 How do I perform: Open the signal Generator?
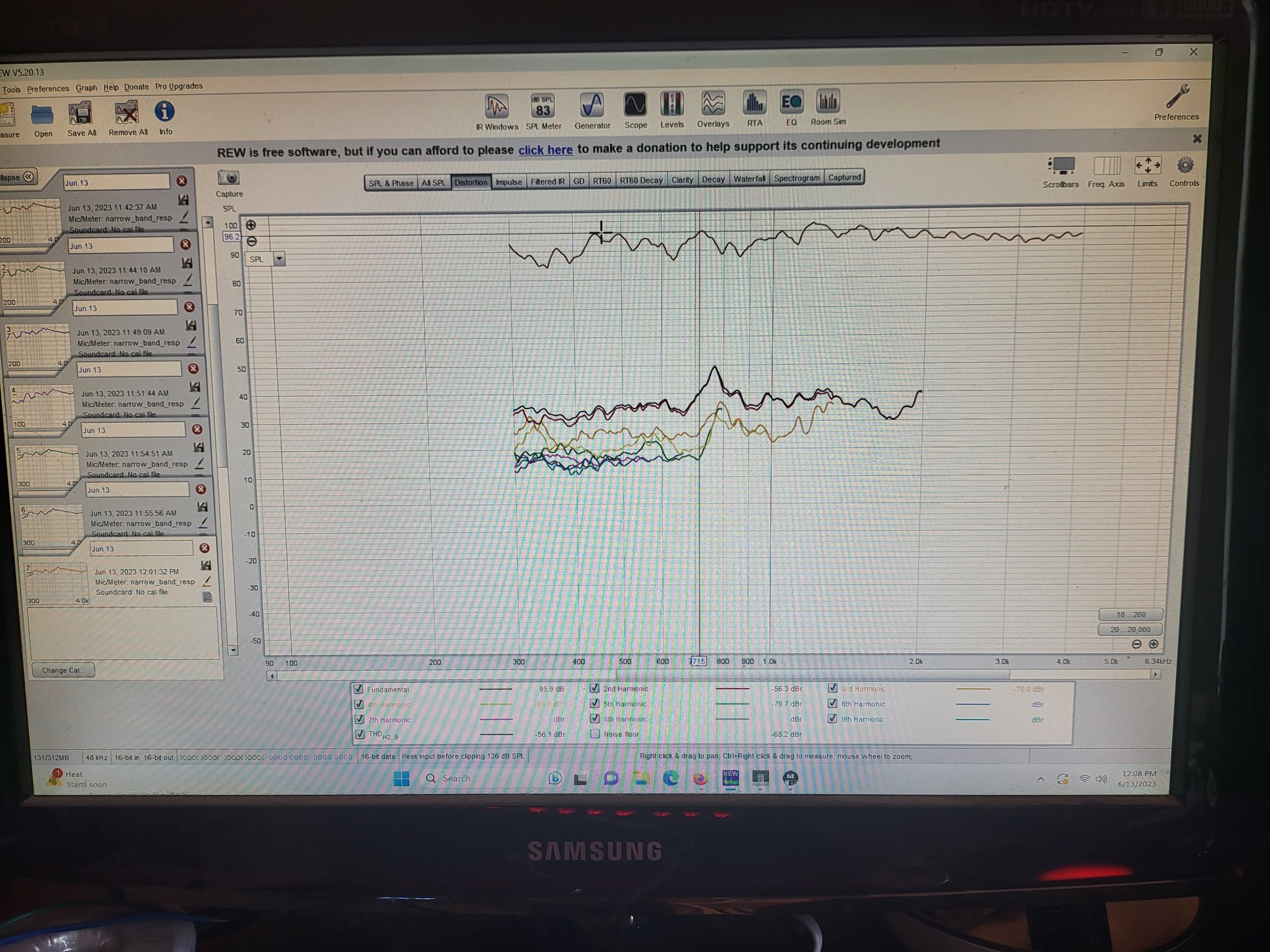pos(592,105)
